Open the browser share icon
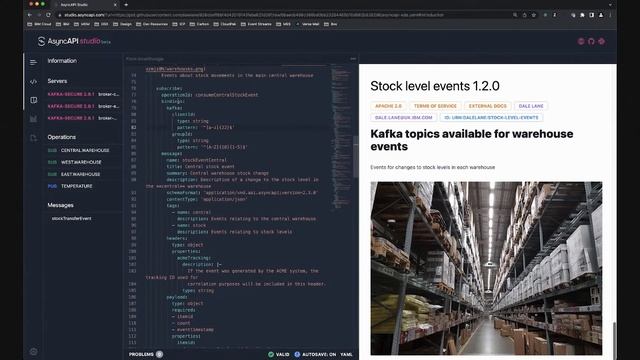The width and height of the screenshot is (640, 360). (524, 15)
